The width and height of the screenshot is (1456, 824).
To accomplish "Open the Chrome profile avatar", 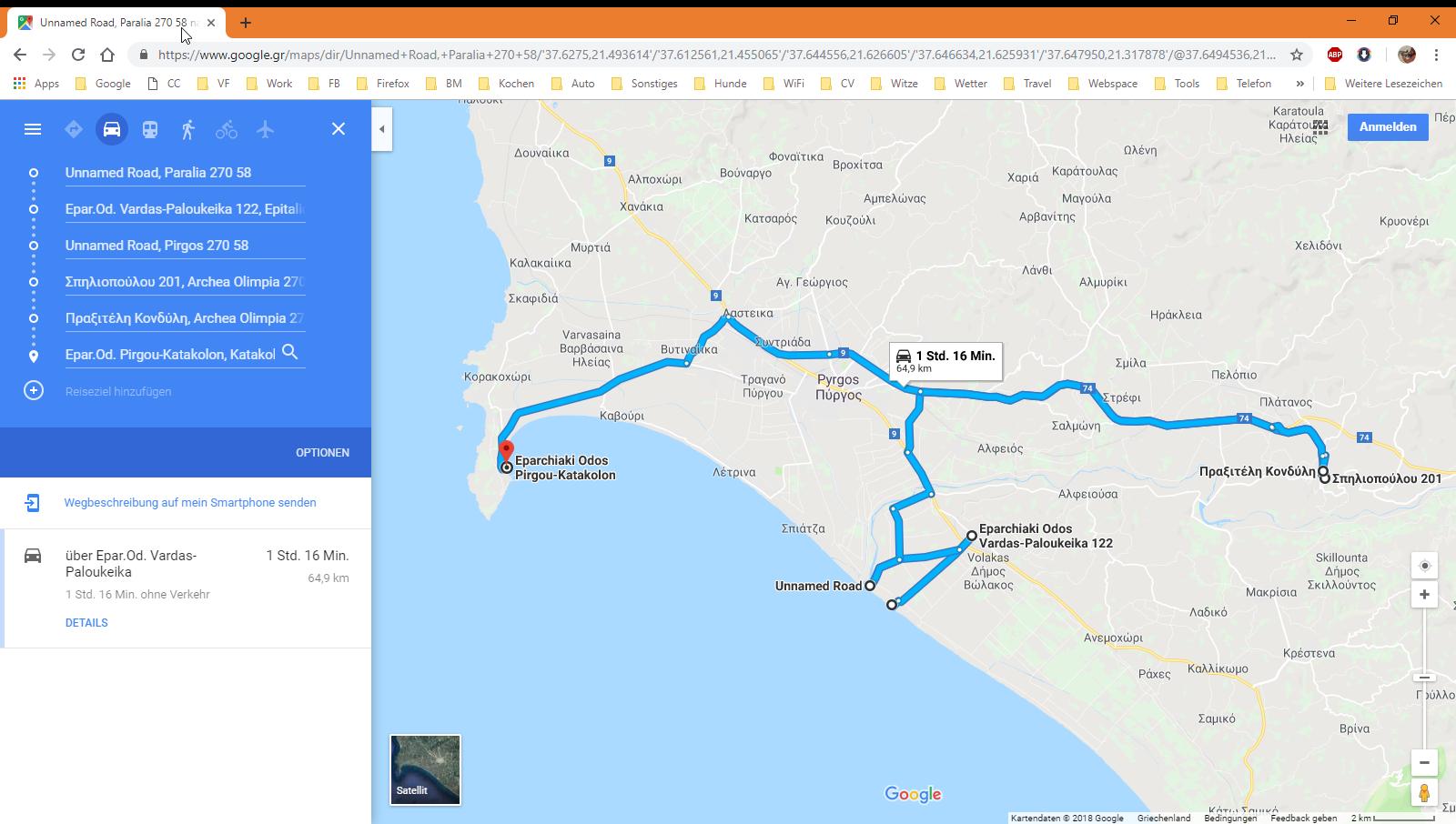I will [x=1407, y=55].
